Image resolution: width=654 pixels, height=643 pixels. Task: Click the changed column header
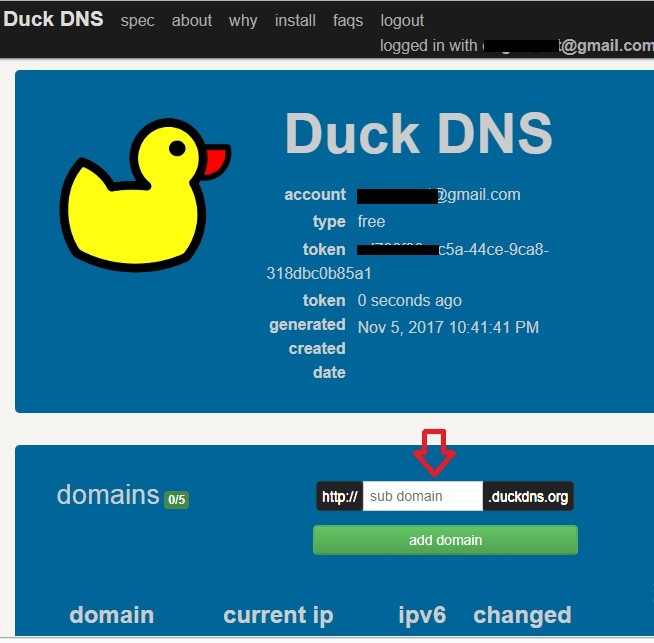[x=522, y=616]
